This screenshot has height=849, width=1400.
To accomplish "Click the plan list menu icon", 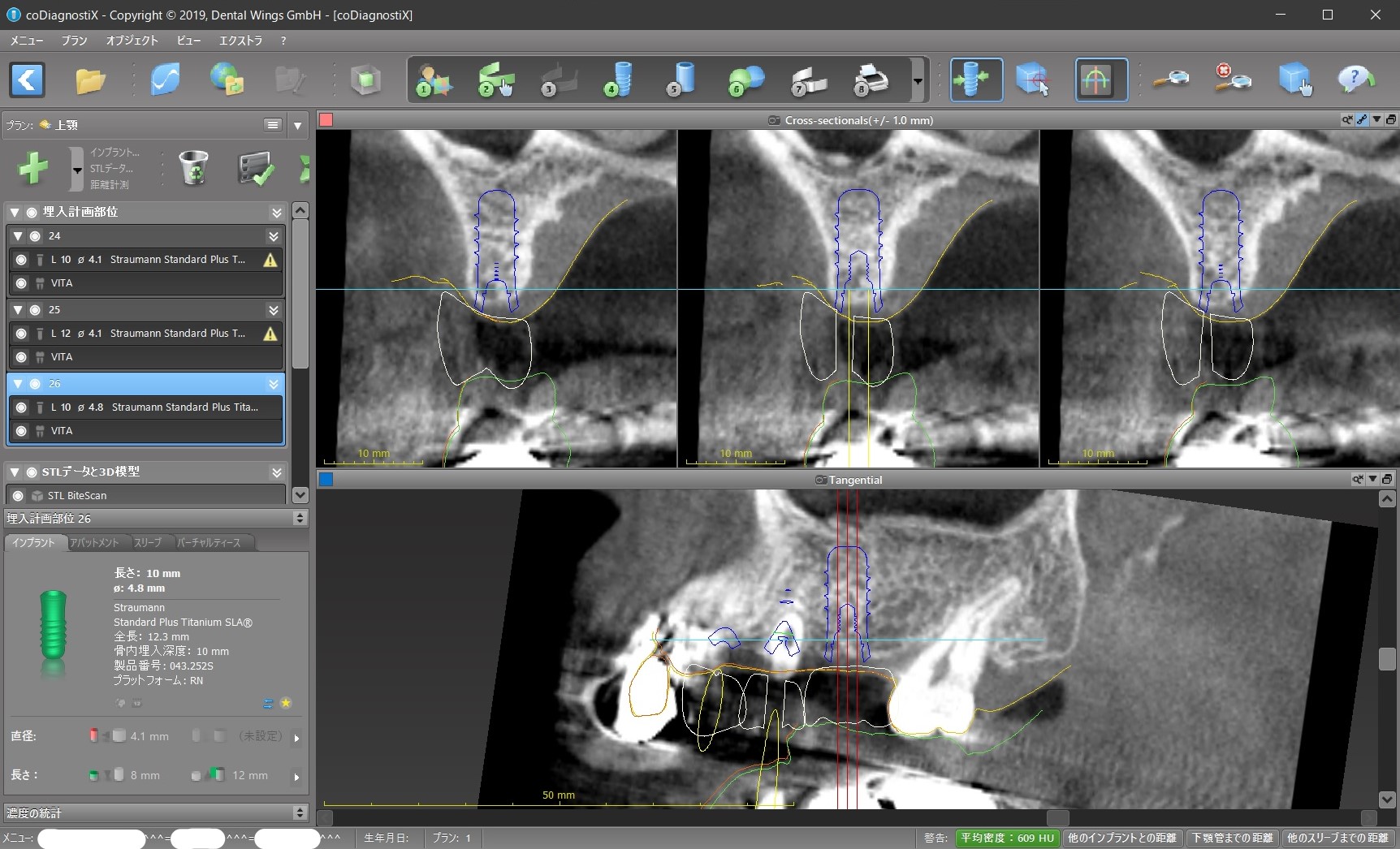I will (273, 125).
